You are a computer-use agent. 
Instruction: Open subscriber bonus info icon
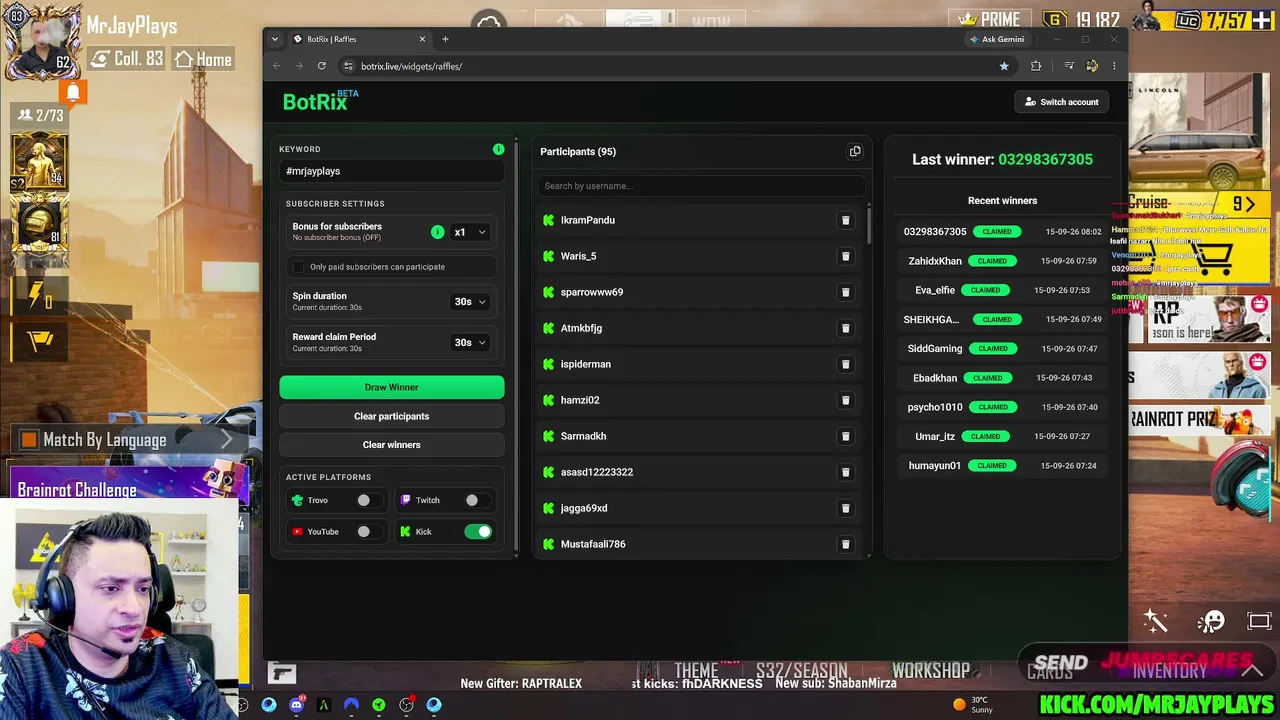click(437, 232)
